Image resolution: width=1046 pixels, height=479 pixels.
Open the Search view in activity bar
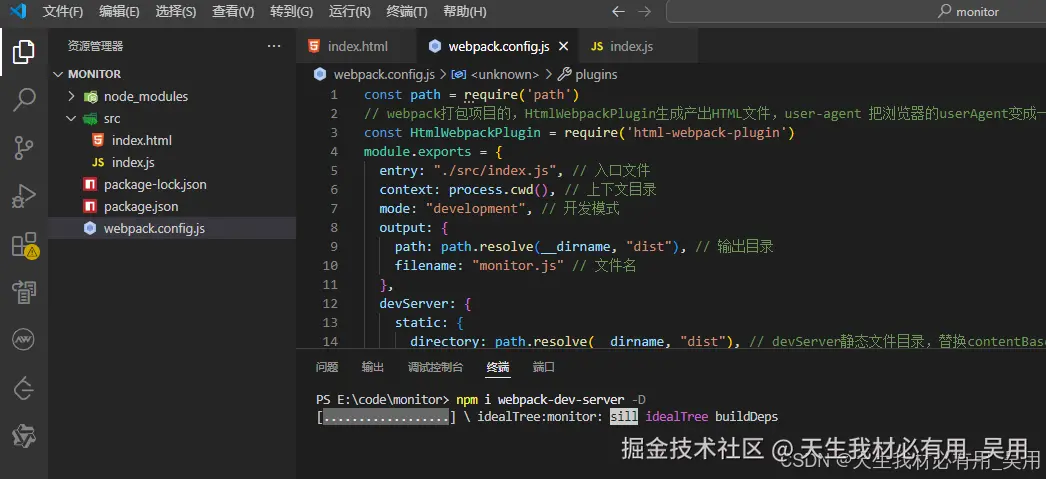23,100
